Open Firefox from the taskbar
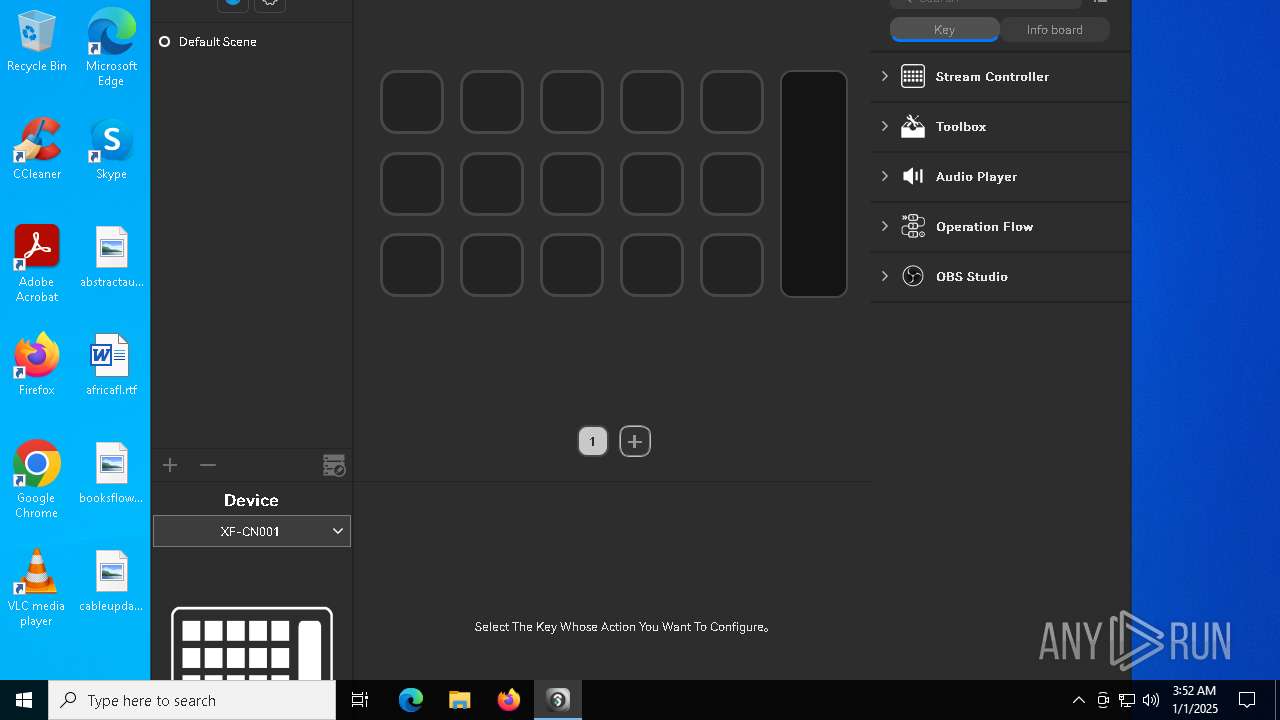Image resolution: width=1280 pixels, height=720 pixels. [x=508, y=700]
